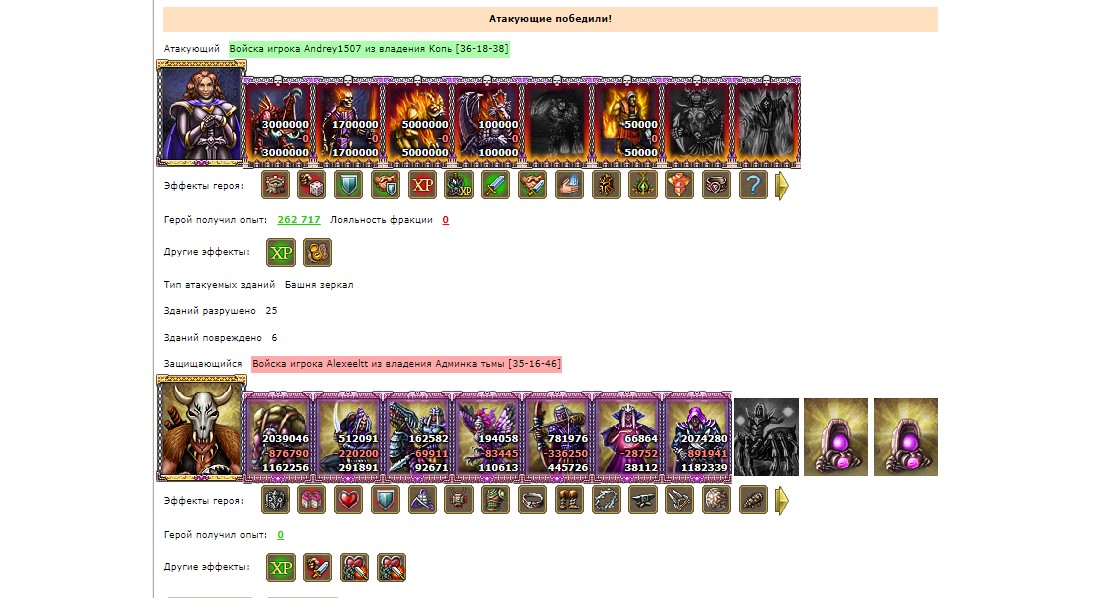Click the purple wizard hat effect icon
The width and height of the screenshot is (1096, 598).
(422, 500)
